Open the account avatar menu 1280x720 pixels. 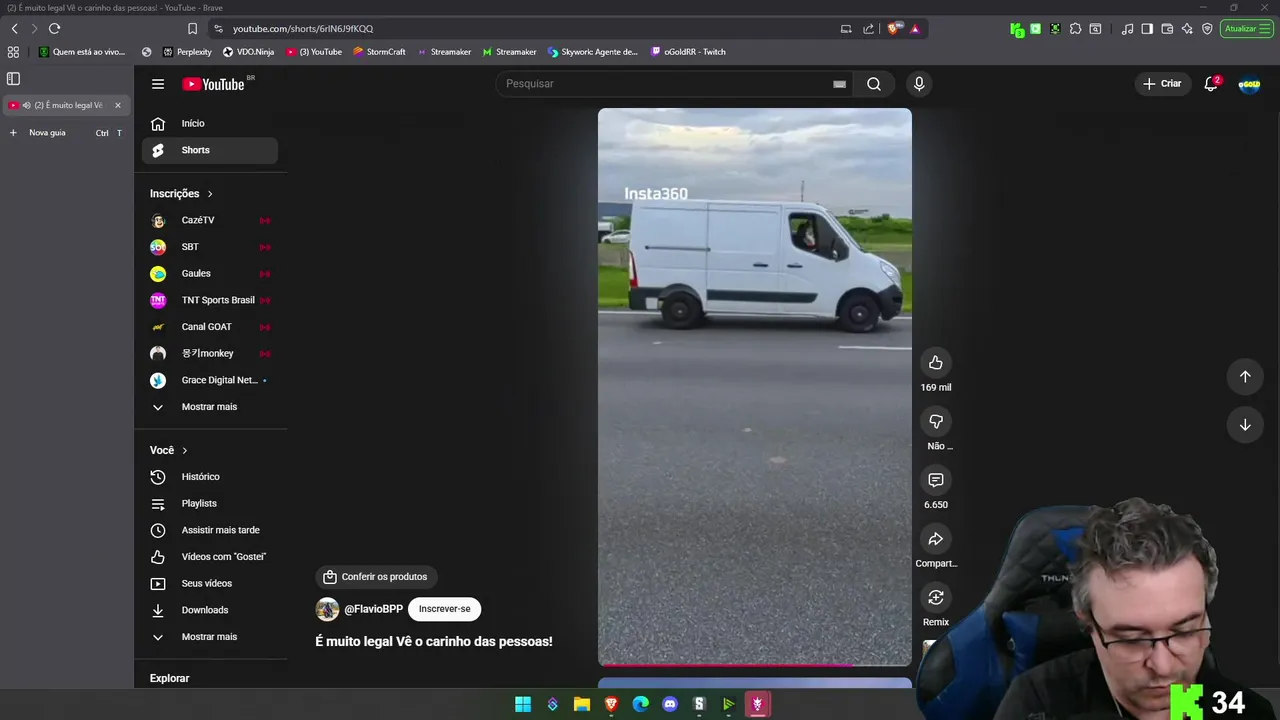coord(1249,84)
